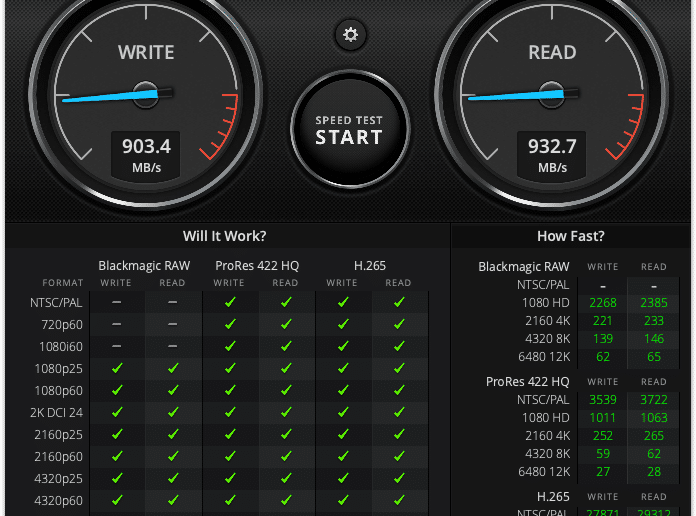Click the 221 write value for Blackmagic RAW 2160 4K
The image size is (696, 516).
tap(603, 321)
